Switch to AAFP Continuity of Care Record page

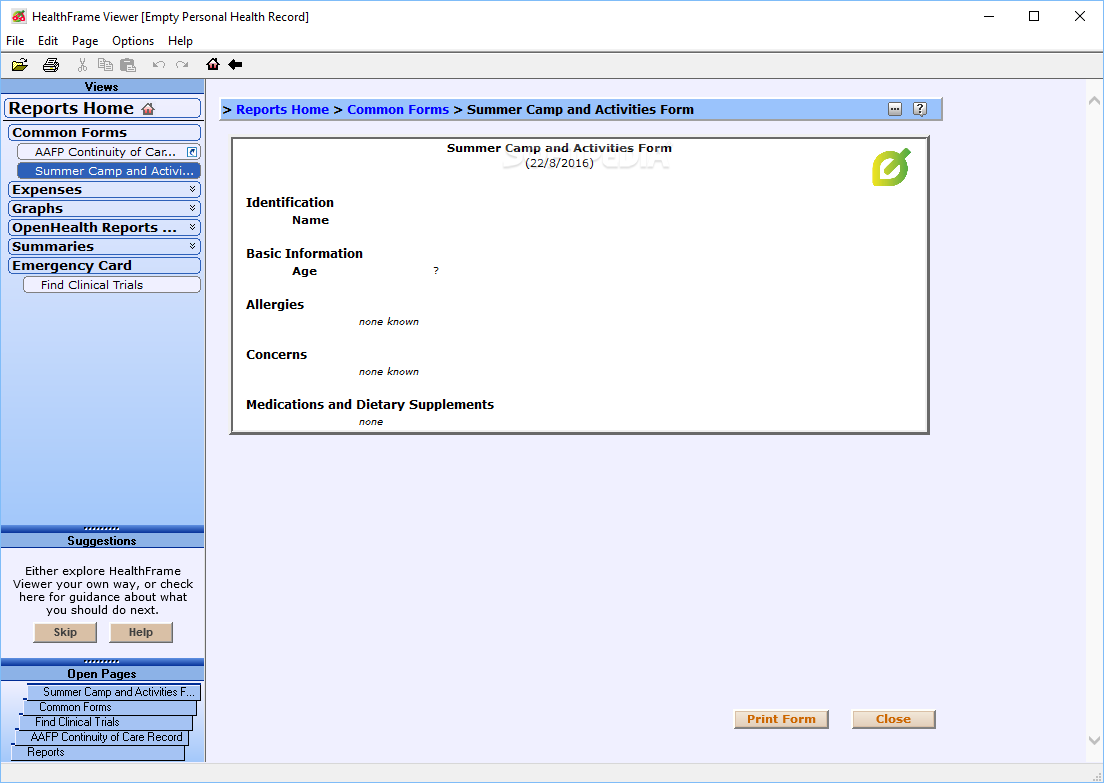click(x=101, y=737)
